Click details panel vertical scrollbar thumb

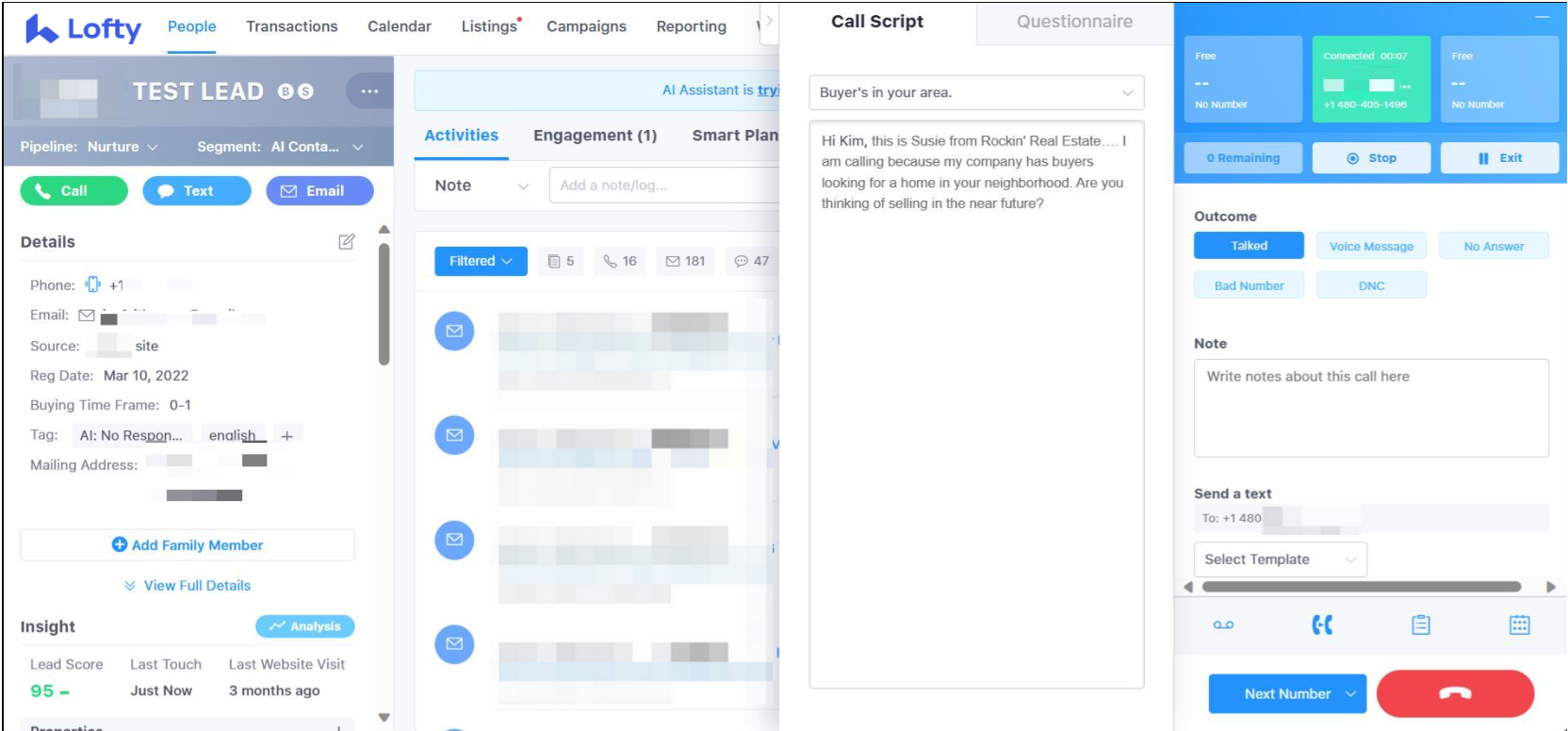click(x=384, y=303)
